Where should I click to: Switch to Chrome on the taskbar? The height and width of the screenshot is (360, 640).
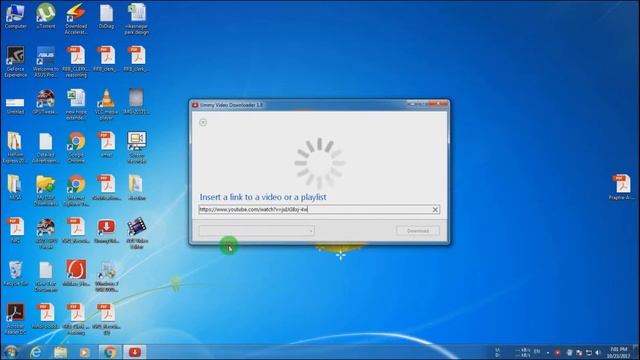coord(109,352)
